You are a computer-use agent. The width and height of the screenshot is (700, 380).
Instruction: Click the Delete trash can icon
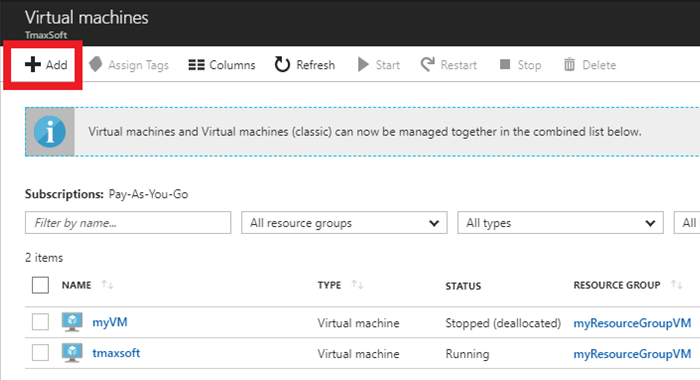point(569,64)
